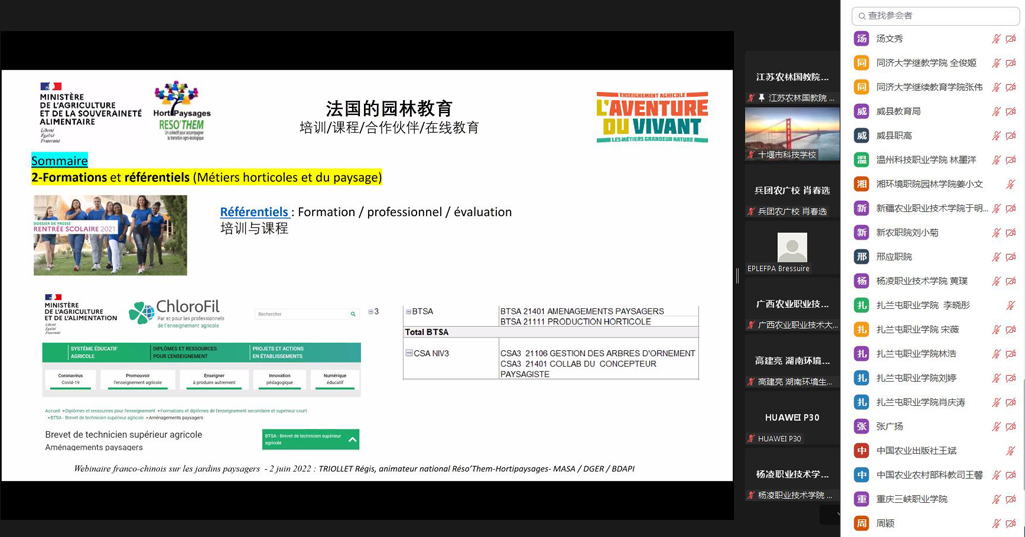Open the 十堰市科技学校 bridge video tile

pyautogui.click(x=792, y=134)
